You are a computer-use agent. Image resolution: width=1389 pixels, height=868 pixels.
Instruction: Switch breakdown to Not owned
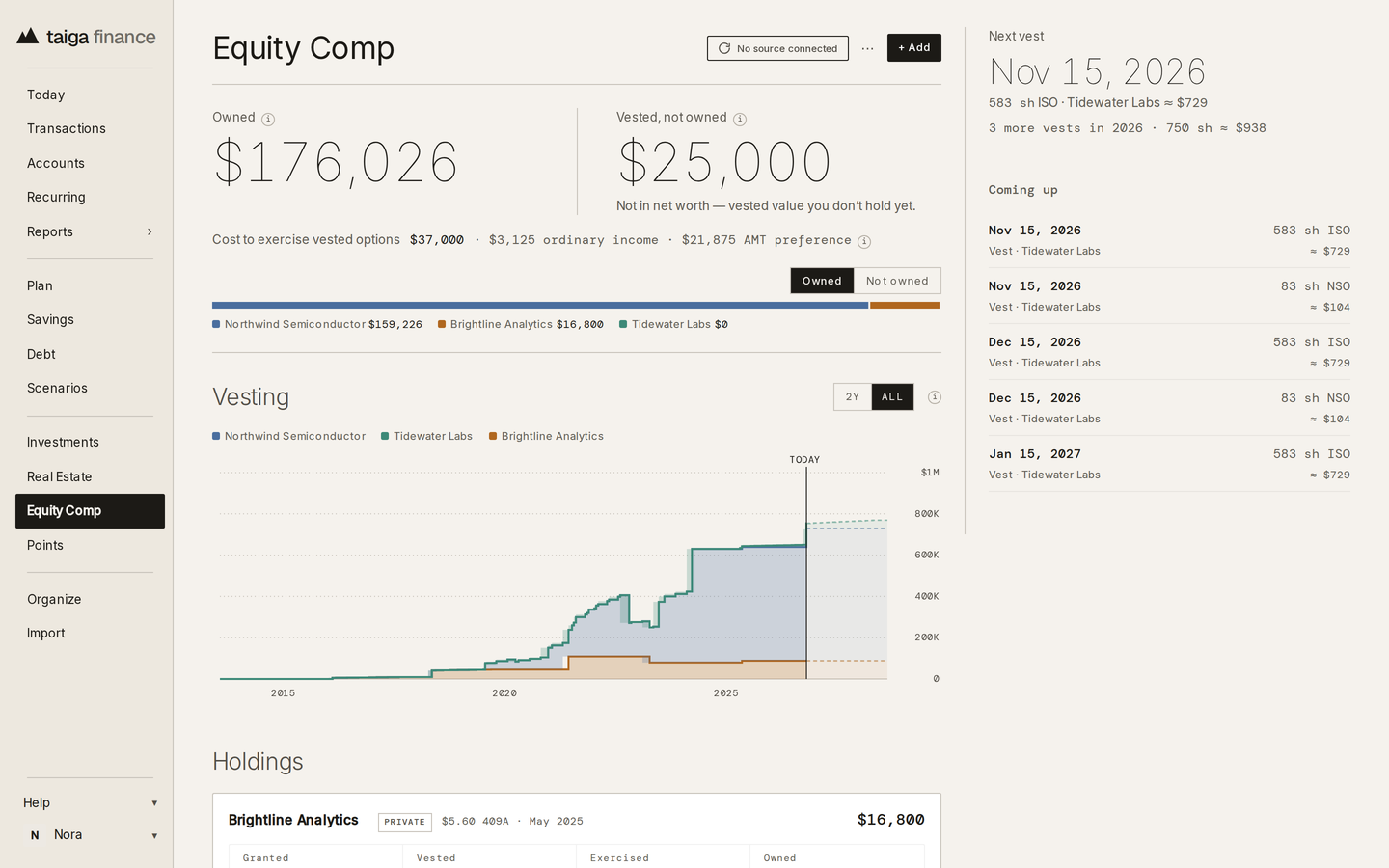coord(897,281)
